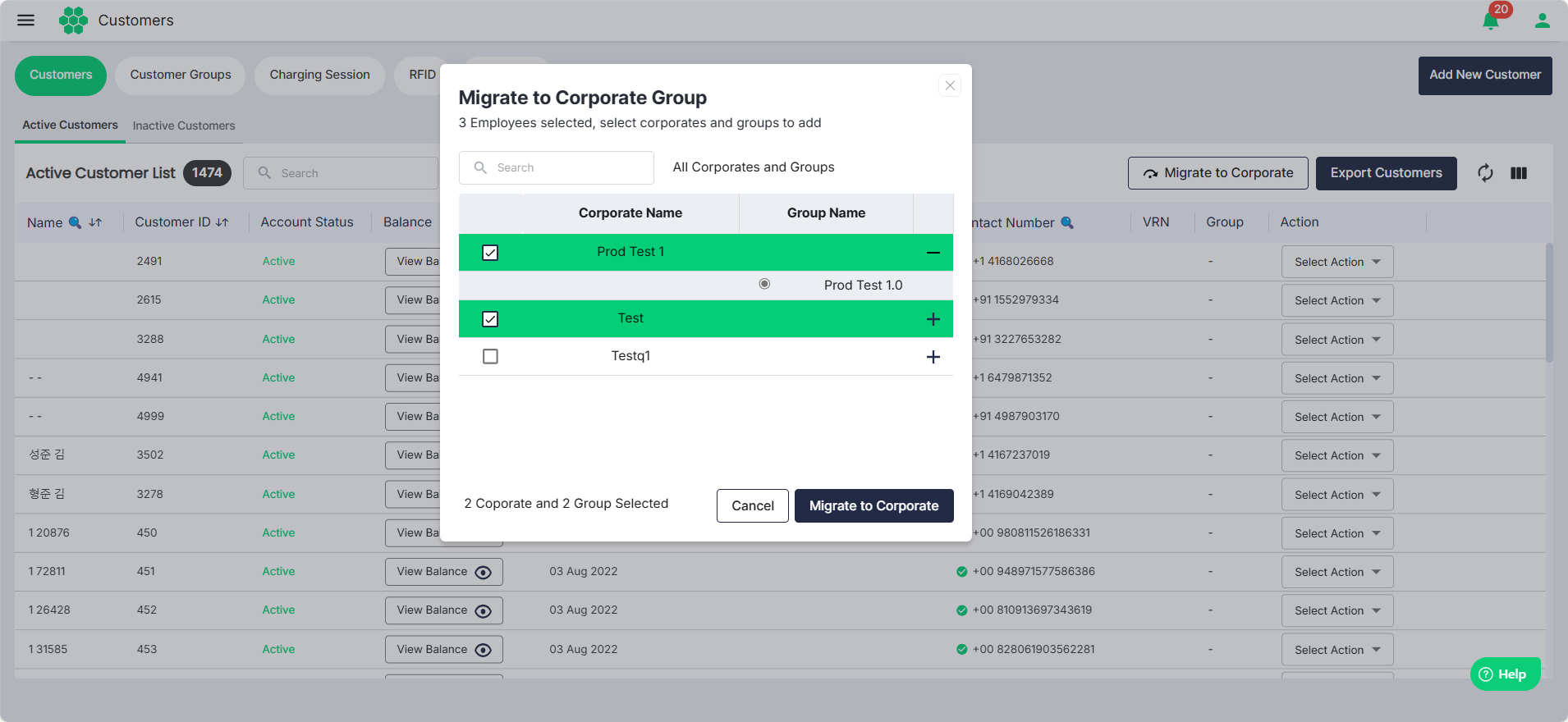Open notifications bell with 20 badge
The image size is (1568, 722).
1492,20
